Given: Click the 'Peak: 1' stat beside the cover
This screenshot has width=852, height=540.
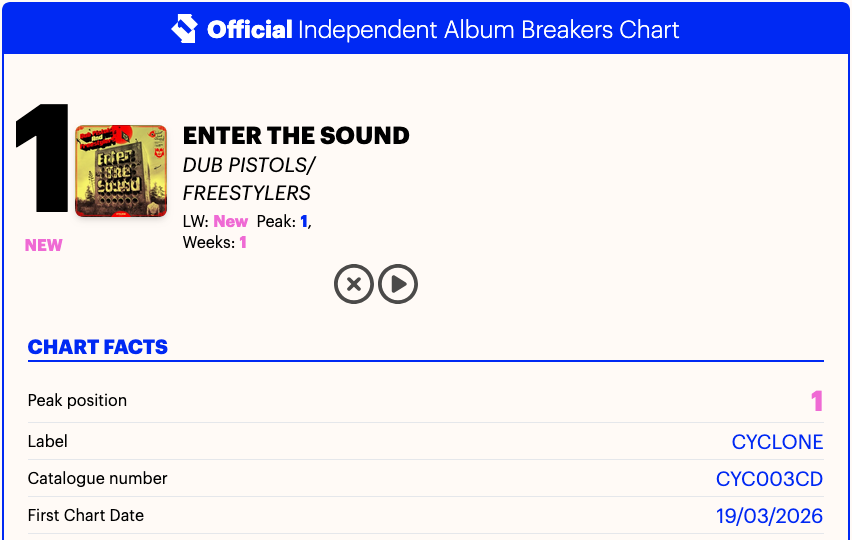Looking at the screenshot, I should tap(283, 222).
